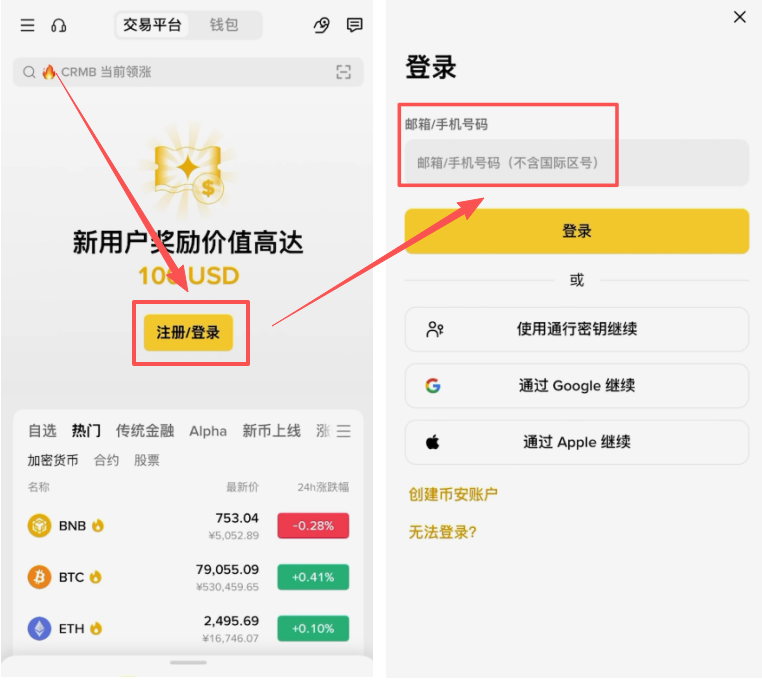
Task: Select the 自选 market tab
Action: click(42, 431)
